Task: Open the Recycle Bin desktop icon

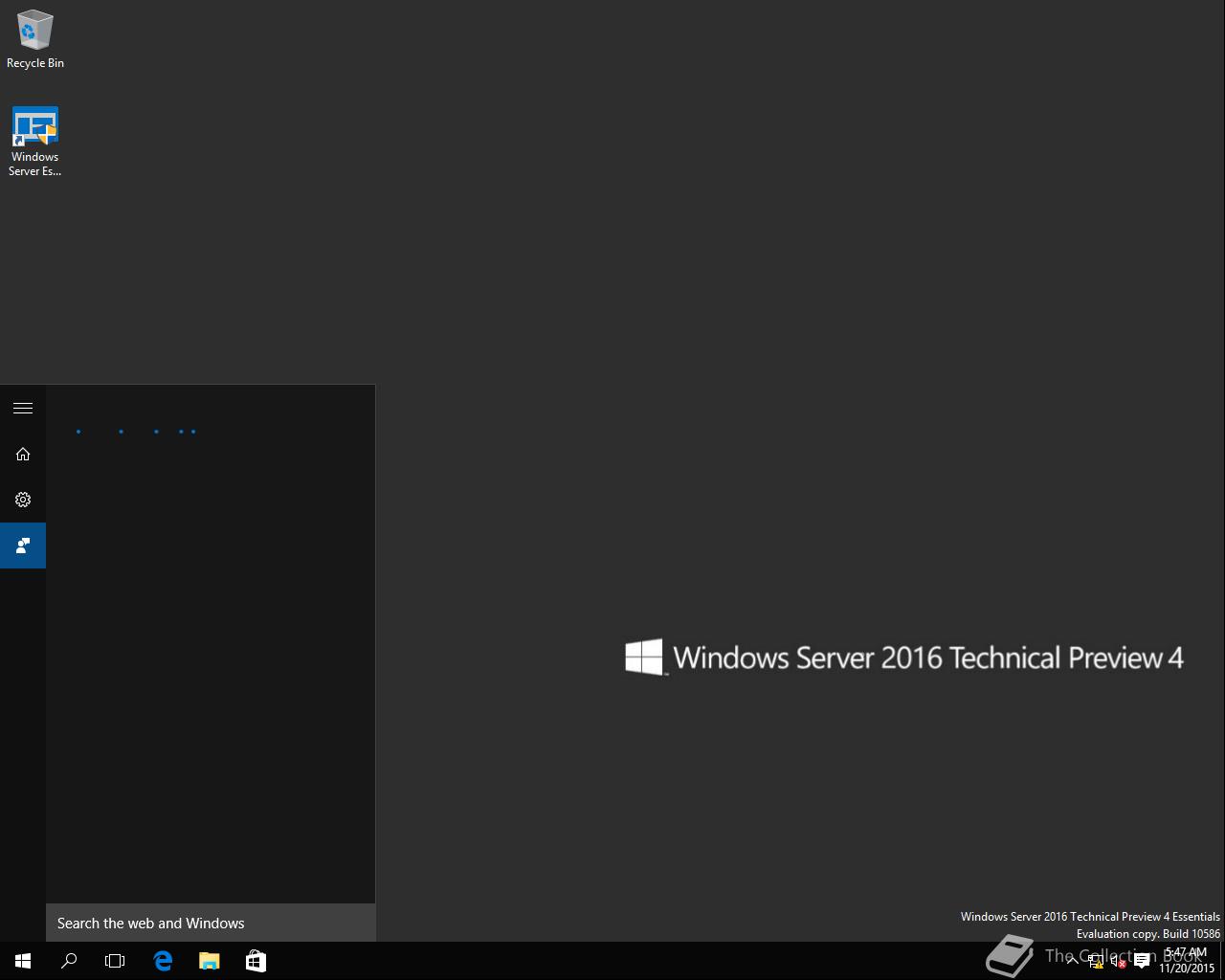Action: (x=35, y=40)
